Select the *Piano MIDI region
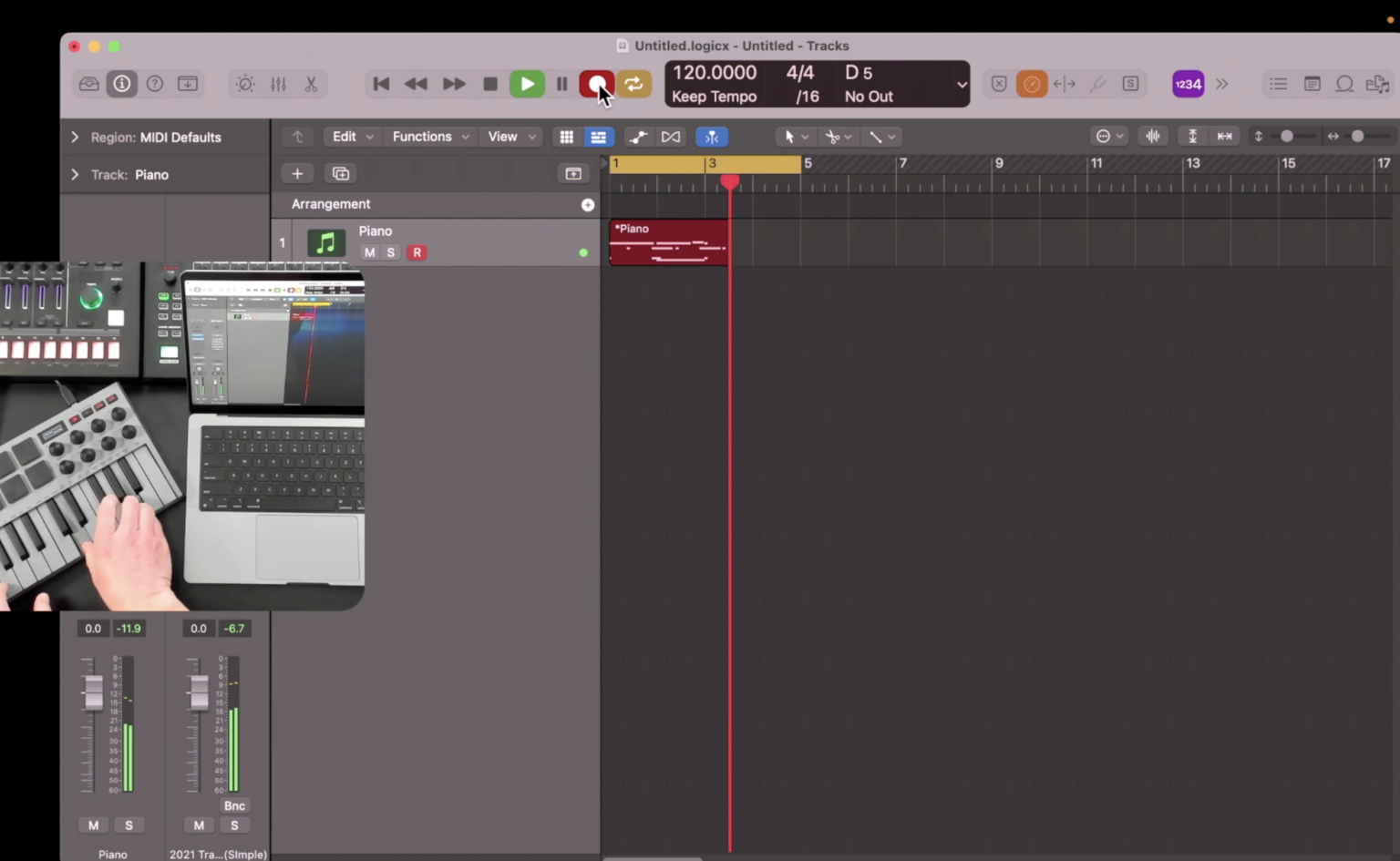 tap(668, 243)
